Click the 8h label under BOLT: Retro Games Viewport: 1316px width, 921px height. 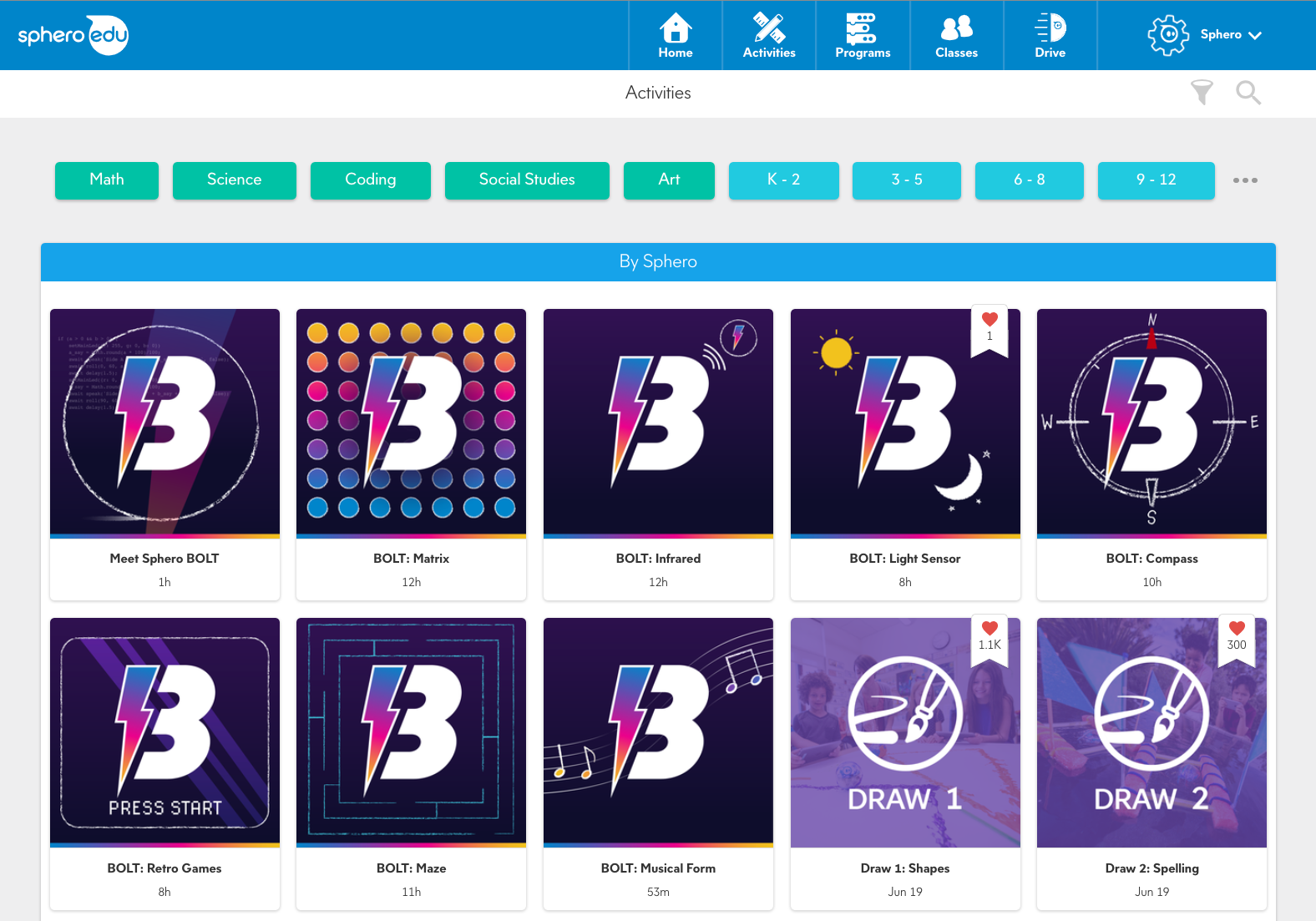[x=164, y=892]
